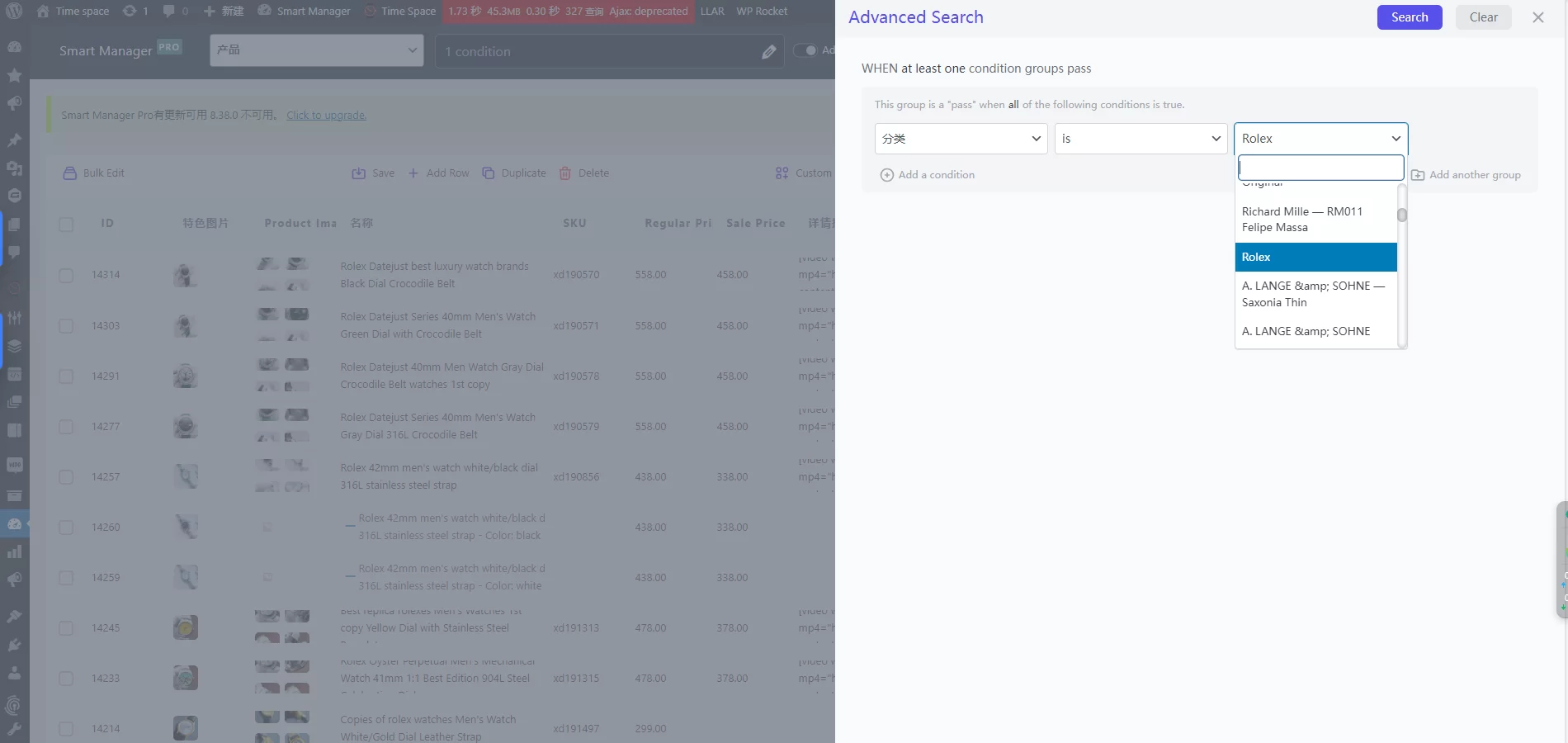Click the Save toolbar button
Image resolution: width=1568 pixels, height=743 pixels.
coord(373,173)
